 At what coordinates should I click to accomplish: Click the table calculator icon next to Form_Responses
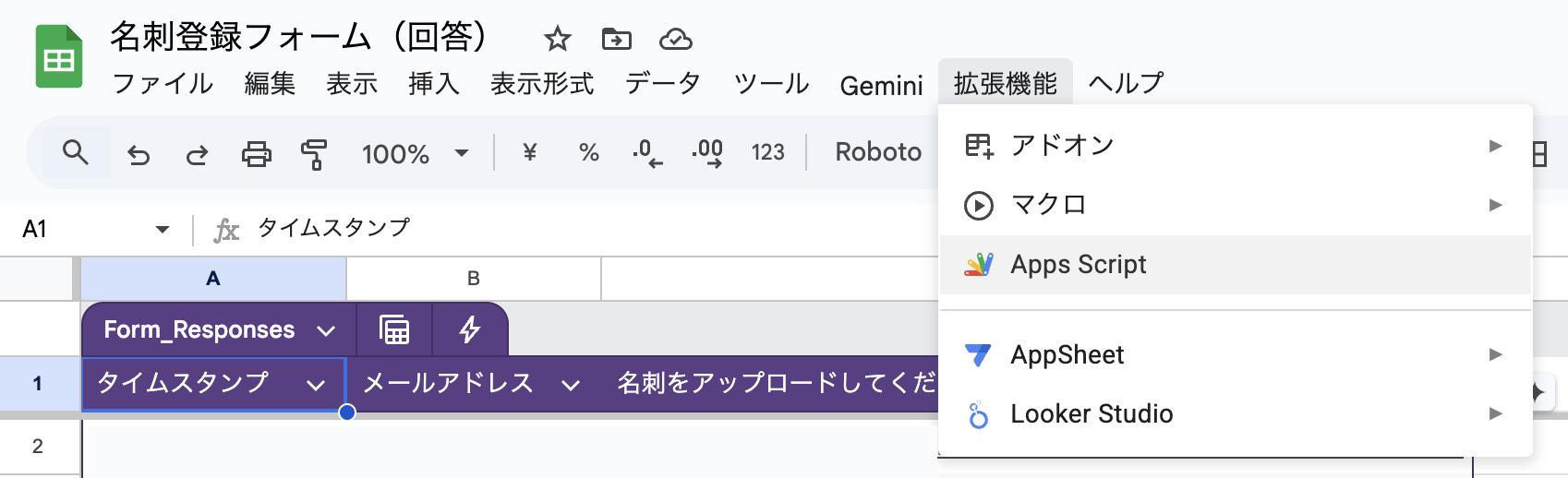pos(394,329)
